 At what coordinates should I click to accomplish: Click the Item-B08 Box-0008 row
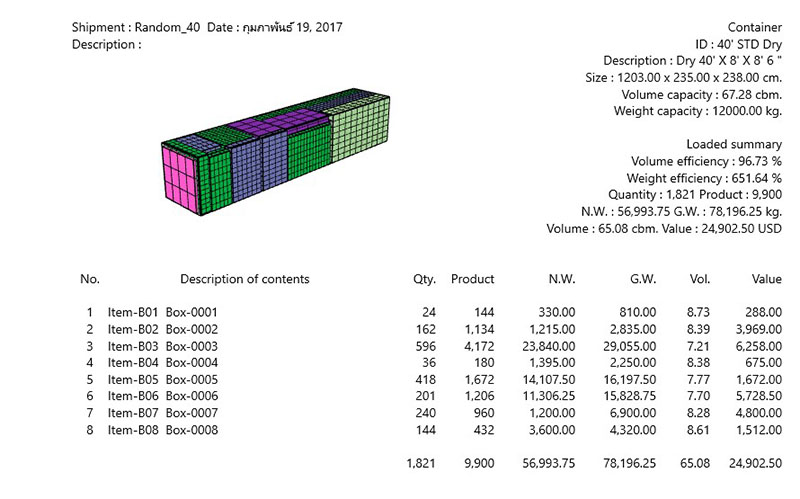click(x=430, y=430)
